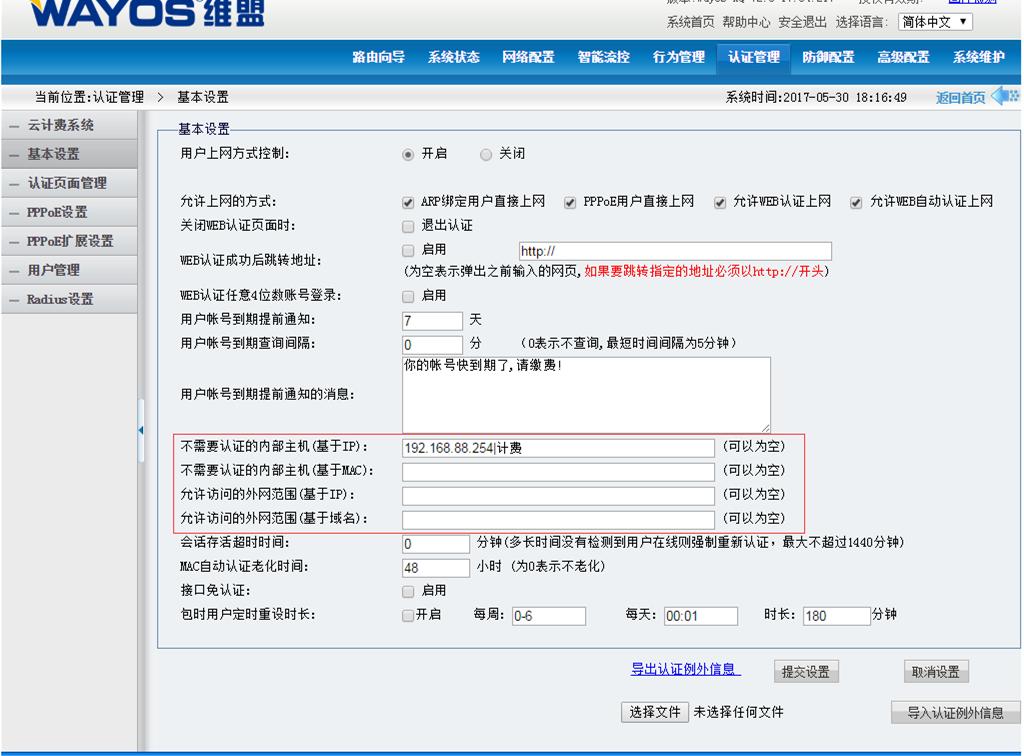
Task: Click the 安全退出 link
Action: 802,21
